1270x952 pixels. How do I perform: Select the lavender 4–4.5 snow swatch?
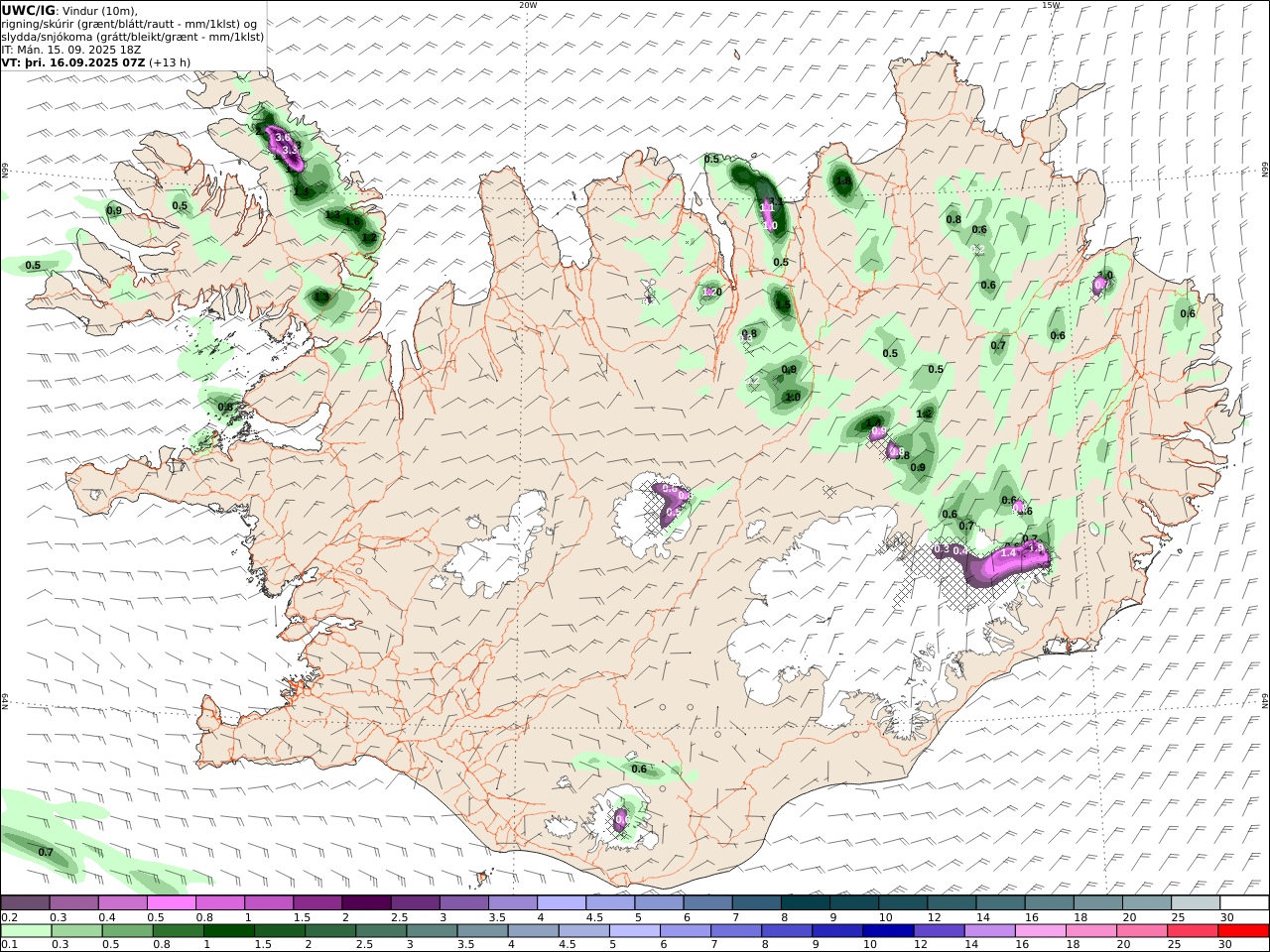(560, 903)
